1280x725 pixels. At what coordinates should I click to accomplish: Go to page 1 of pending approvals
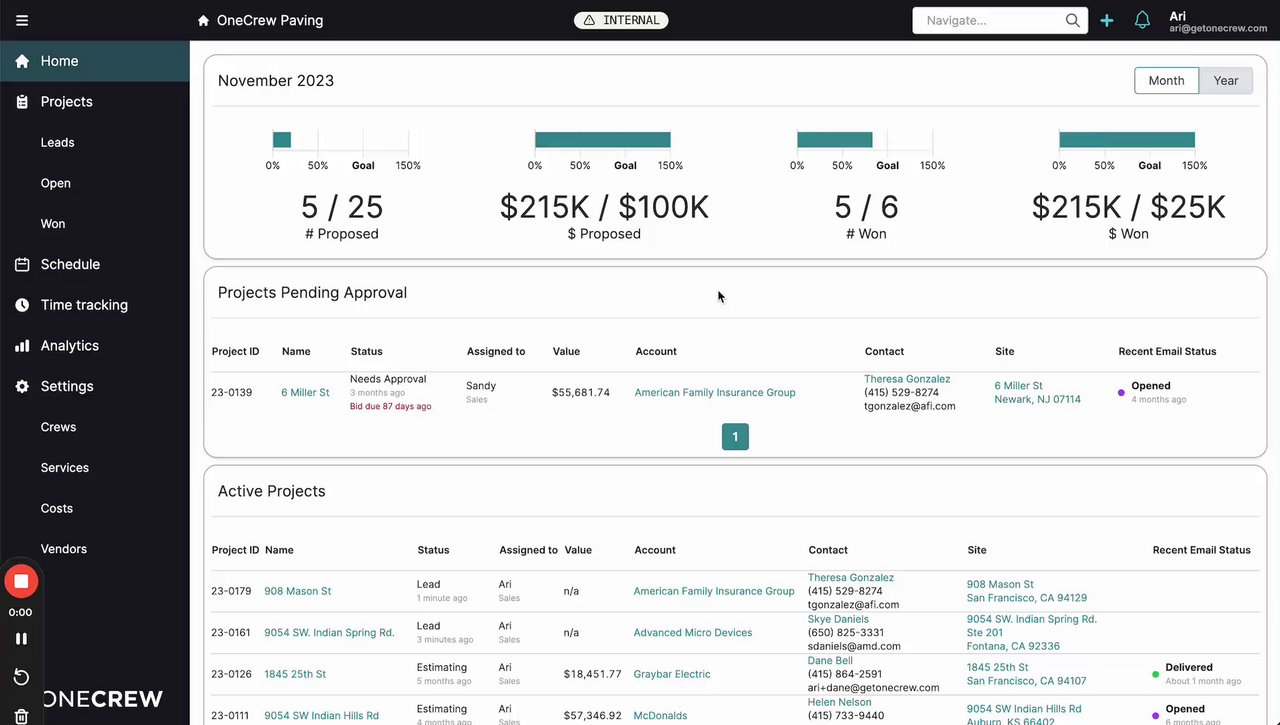[x=735, y=437]
